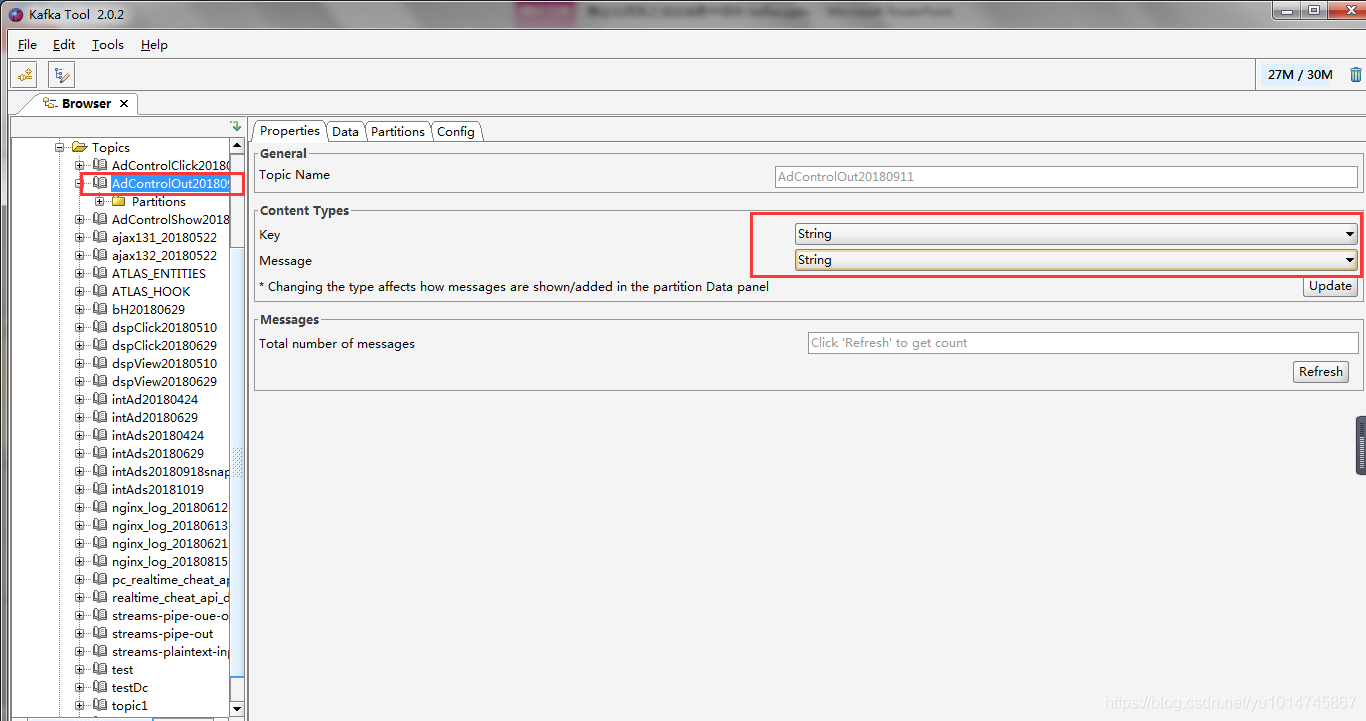Switch to the Data tab
The width and height of the screenshot is (1366, 721).
click(x=346, y=131)
